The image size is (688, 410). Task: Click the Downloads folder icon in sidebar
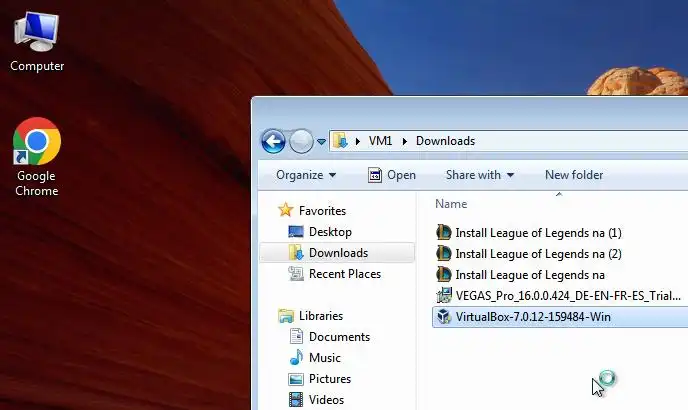coord(296,253)
